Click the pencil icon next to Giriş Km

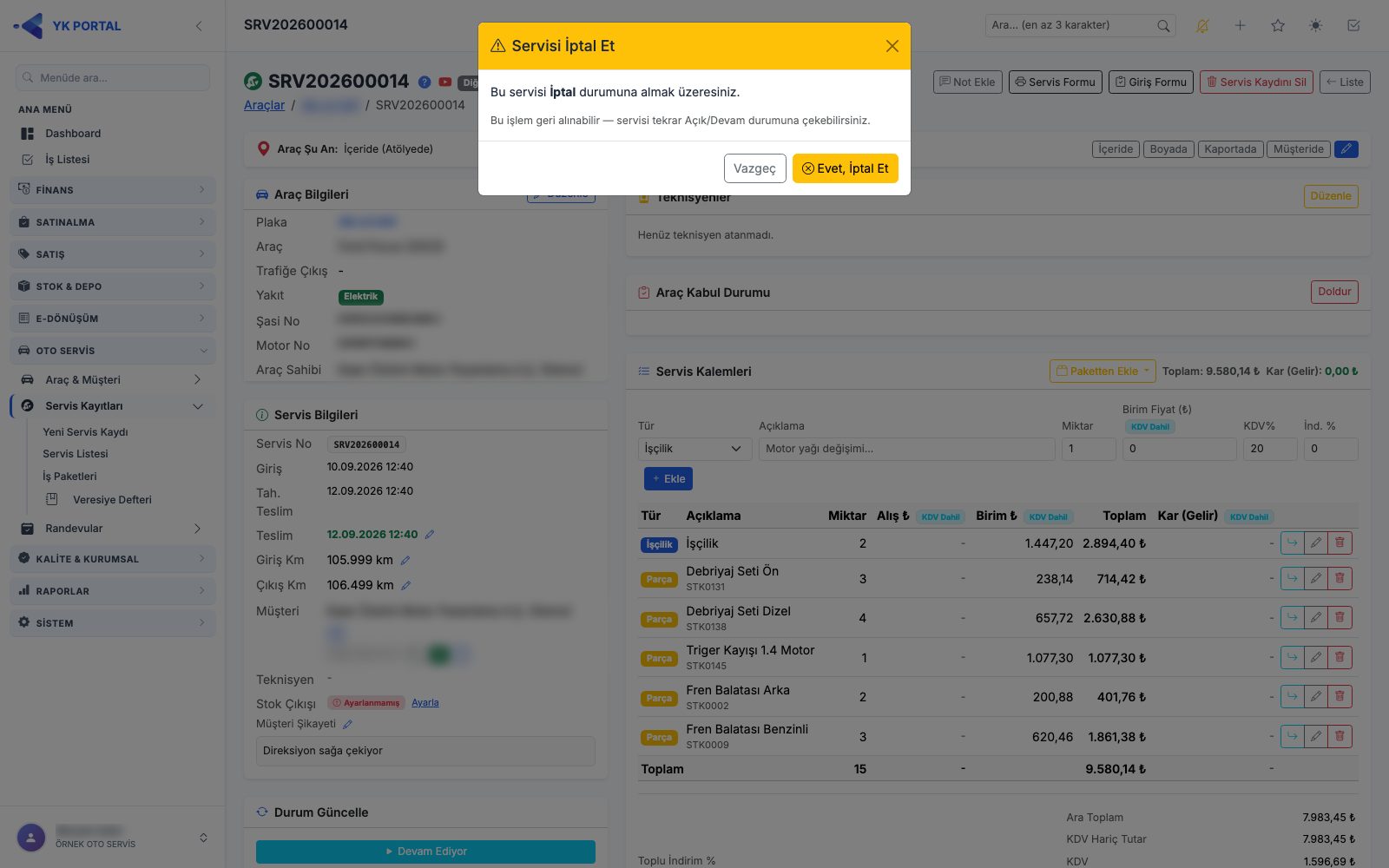pyautogui.click(x=405, y=561)
